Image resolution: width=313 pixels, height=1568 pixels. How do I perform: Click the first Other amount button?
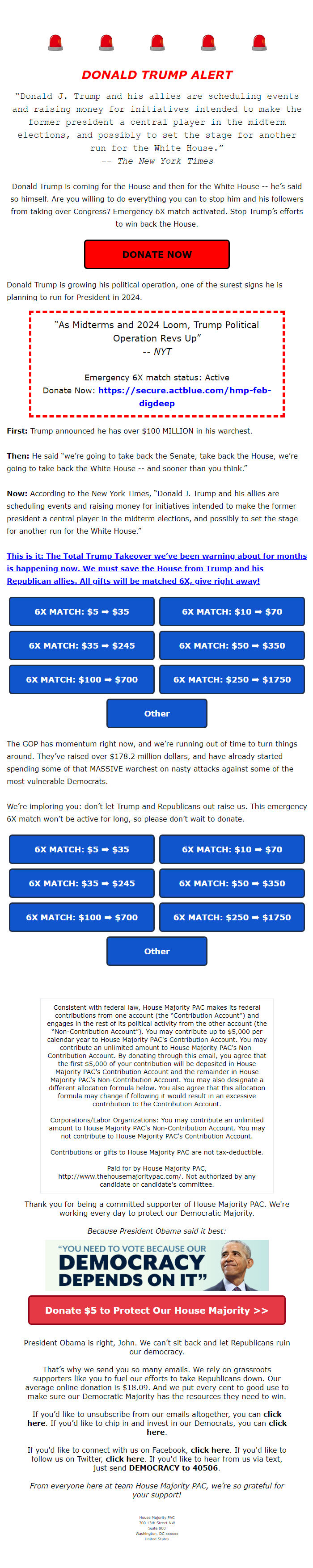[156, 713]
